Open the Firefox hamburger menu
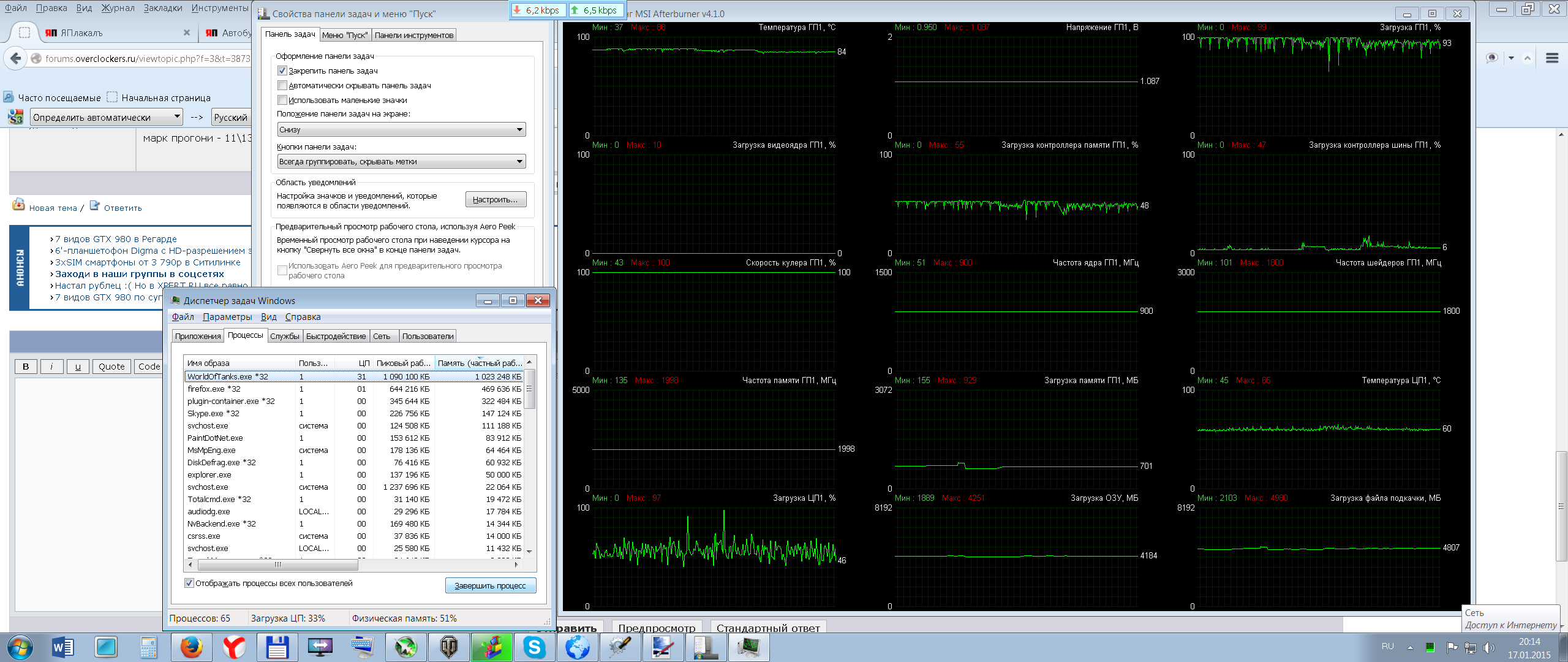 point(1552,58)
